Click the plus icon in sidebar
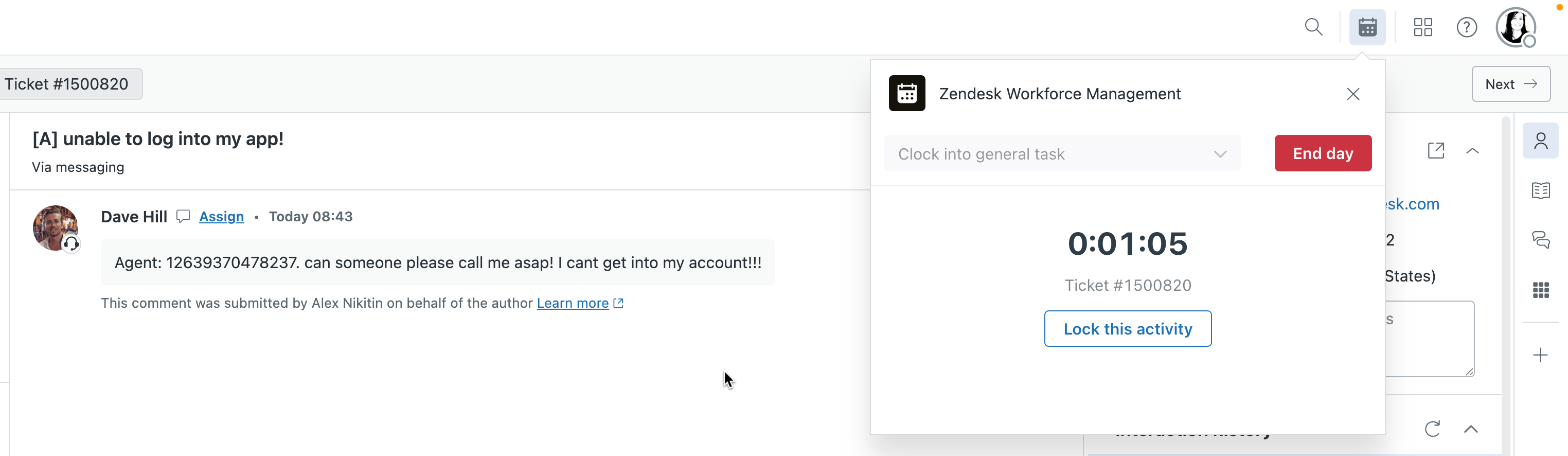Screen dimensions: 1568x456 pyautogui.click(x=1540, y=355)
